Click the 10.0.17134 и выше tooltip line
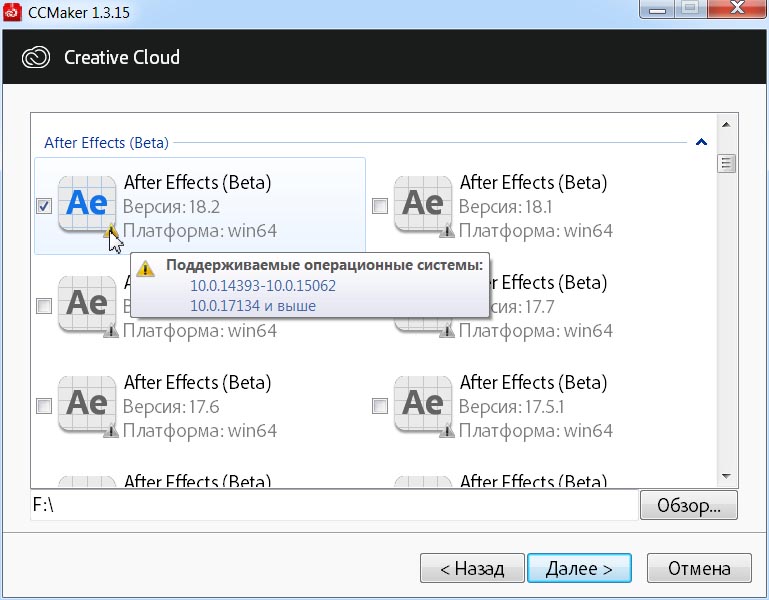This screenshot has height=600, width=769. (253, 306)
